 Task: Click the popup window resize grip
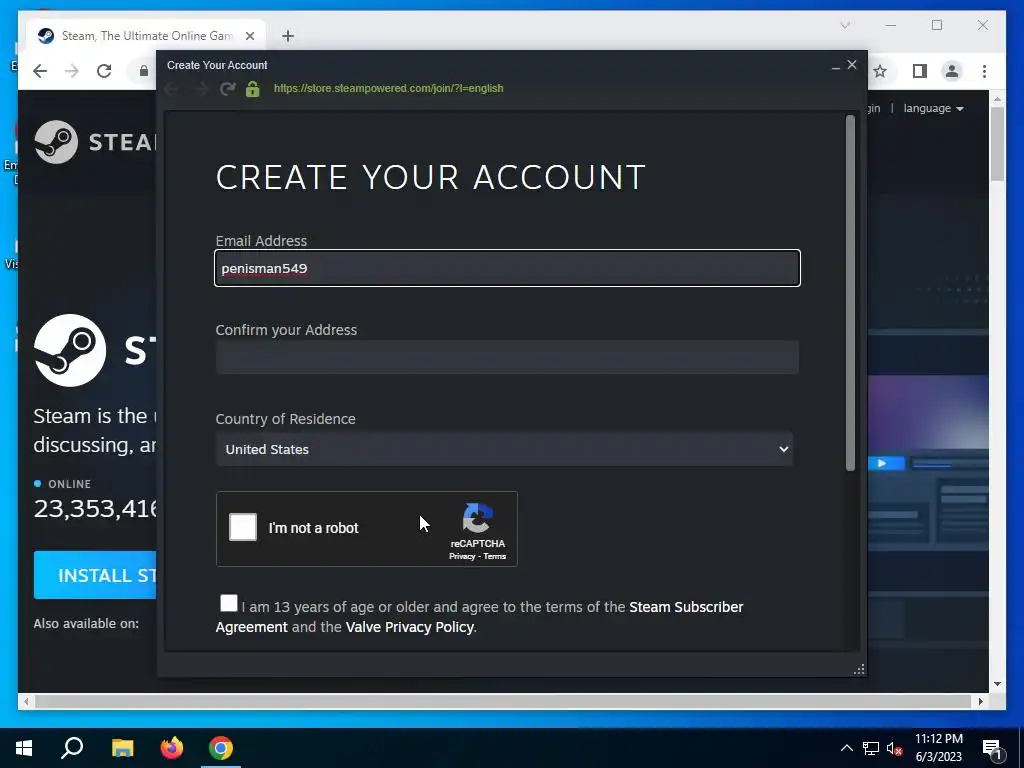[859, 669]
